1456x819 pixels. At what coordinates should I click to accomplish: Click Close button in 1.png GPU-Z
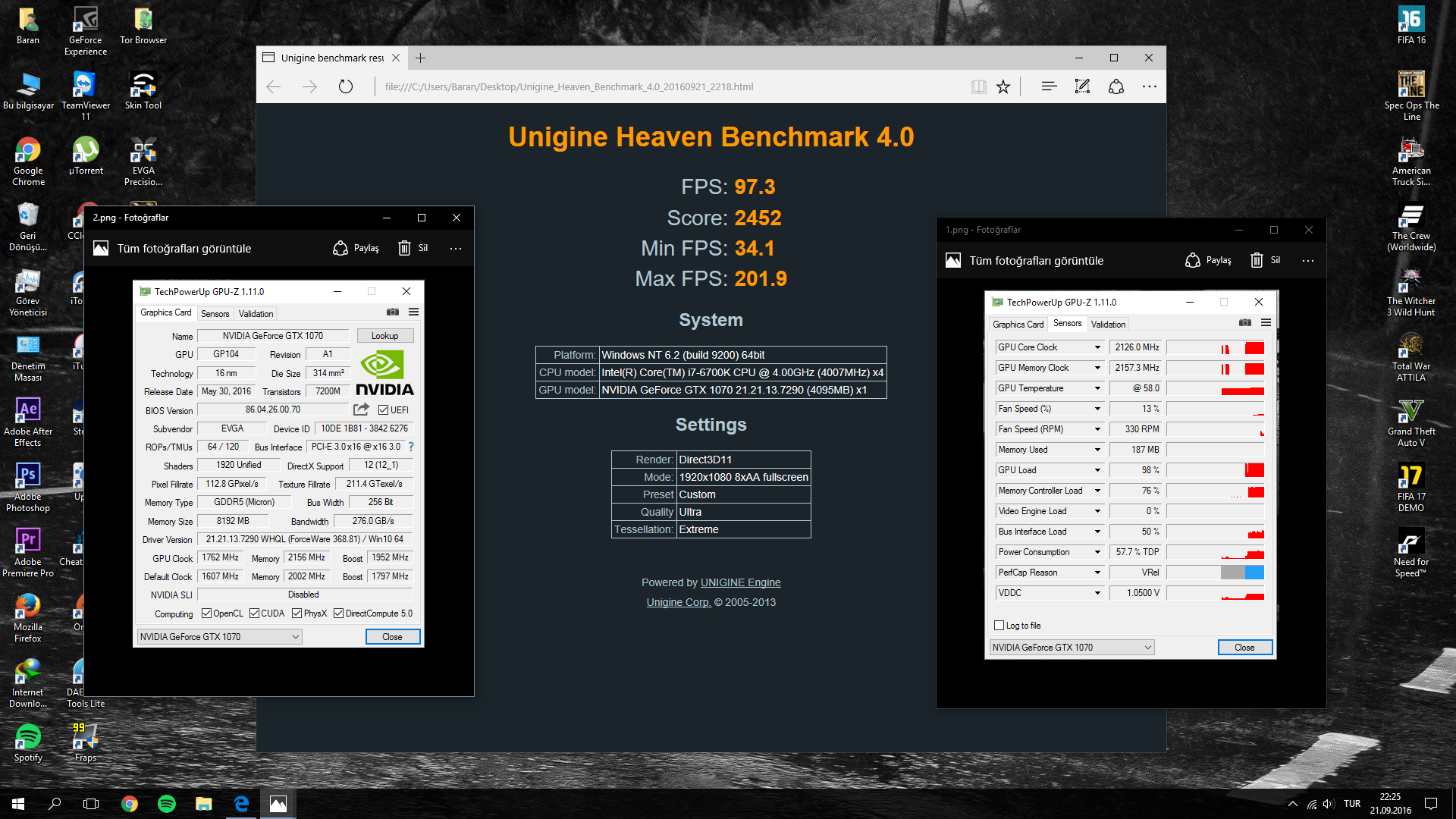(x=1244, y=648)
